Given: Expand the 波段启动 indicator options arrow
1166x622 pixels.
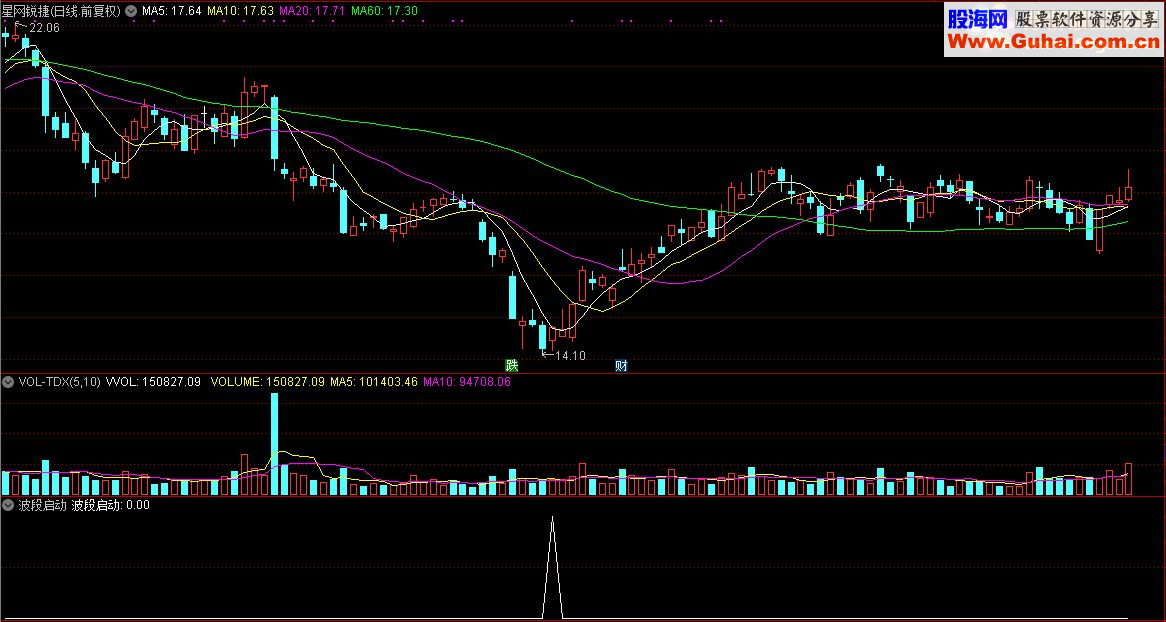Looking at the screenshot, I should pyautogui.click(x=8, y=505).
